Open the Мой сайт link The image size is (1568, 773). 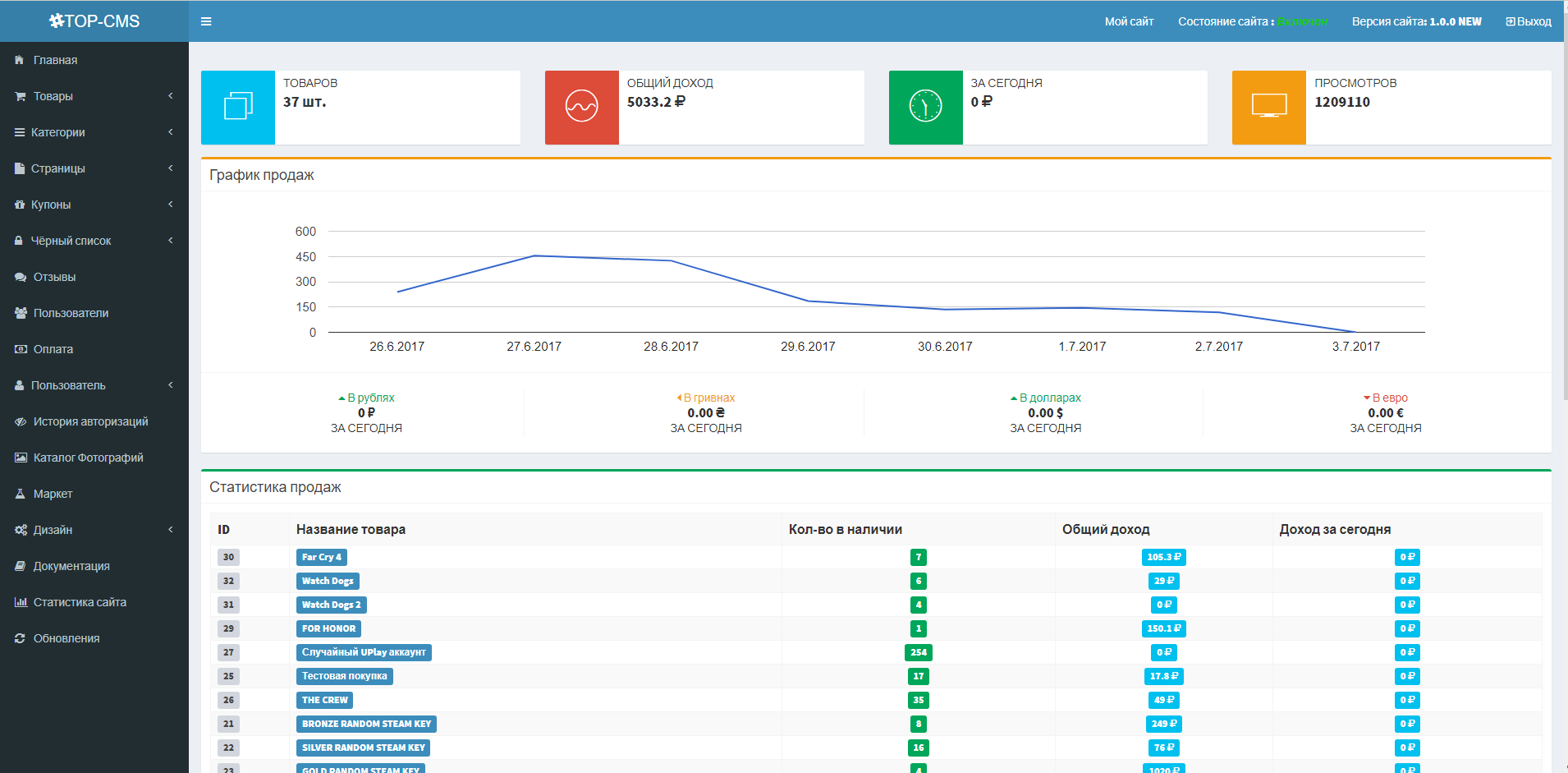[x=1129, y=21]
